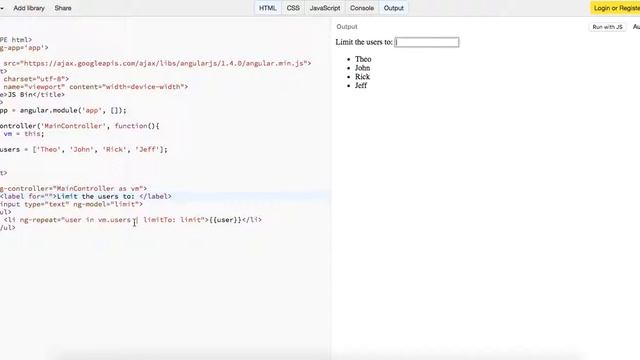Screen dimensions: 640x360
Task: Place cursor on the users array line
Action: (84, 150)
